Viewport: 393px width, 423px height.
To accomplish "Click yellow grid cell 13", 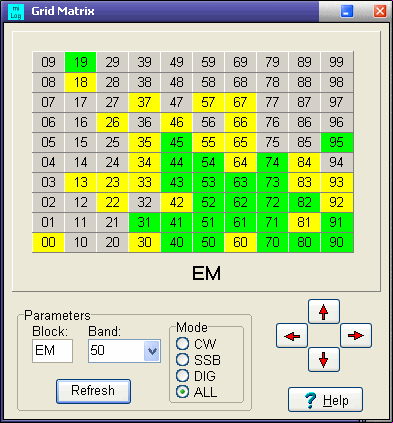I will pos(80,182).
